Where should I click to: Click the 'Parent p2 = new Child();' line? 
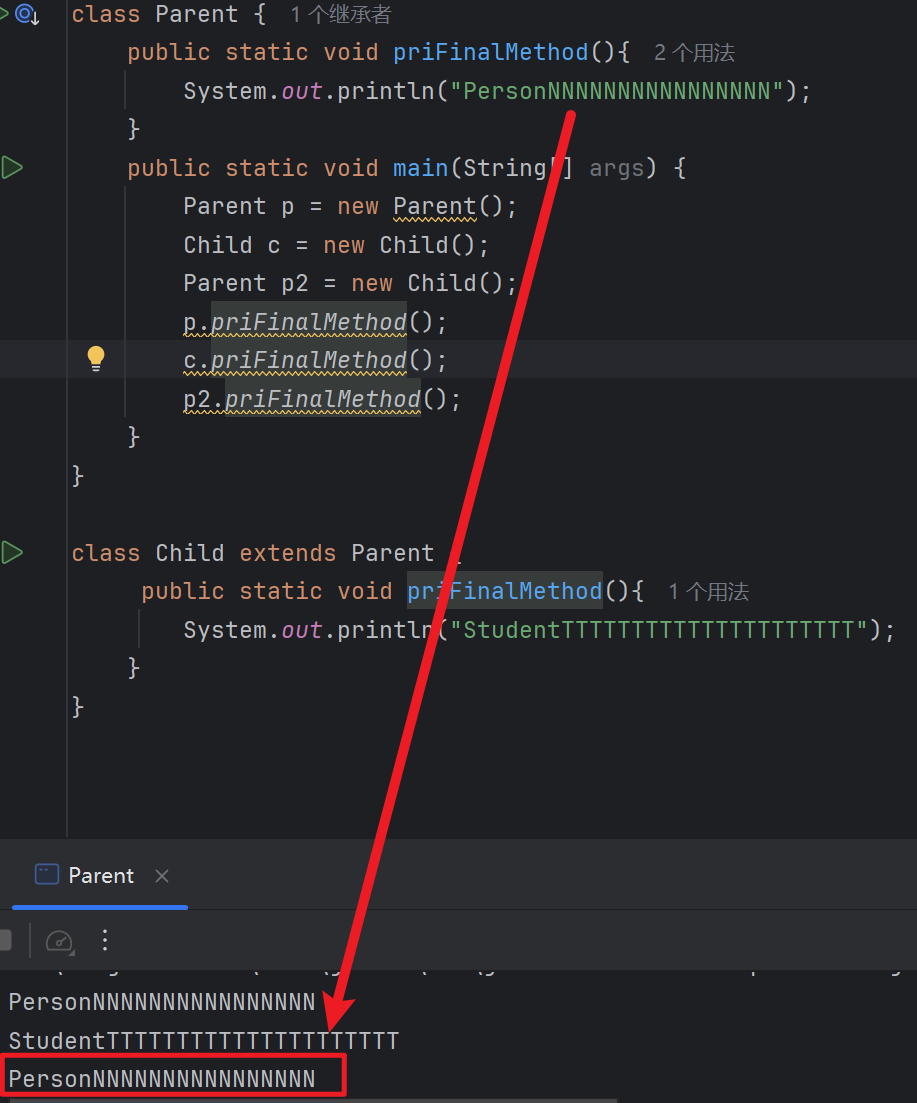pyautogui.click(x=350, y=283)
